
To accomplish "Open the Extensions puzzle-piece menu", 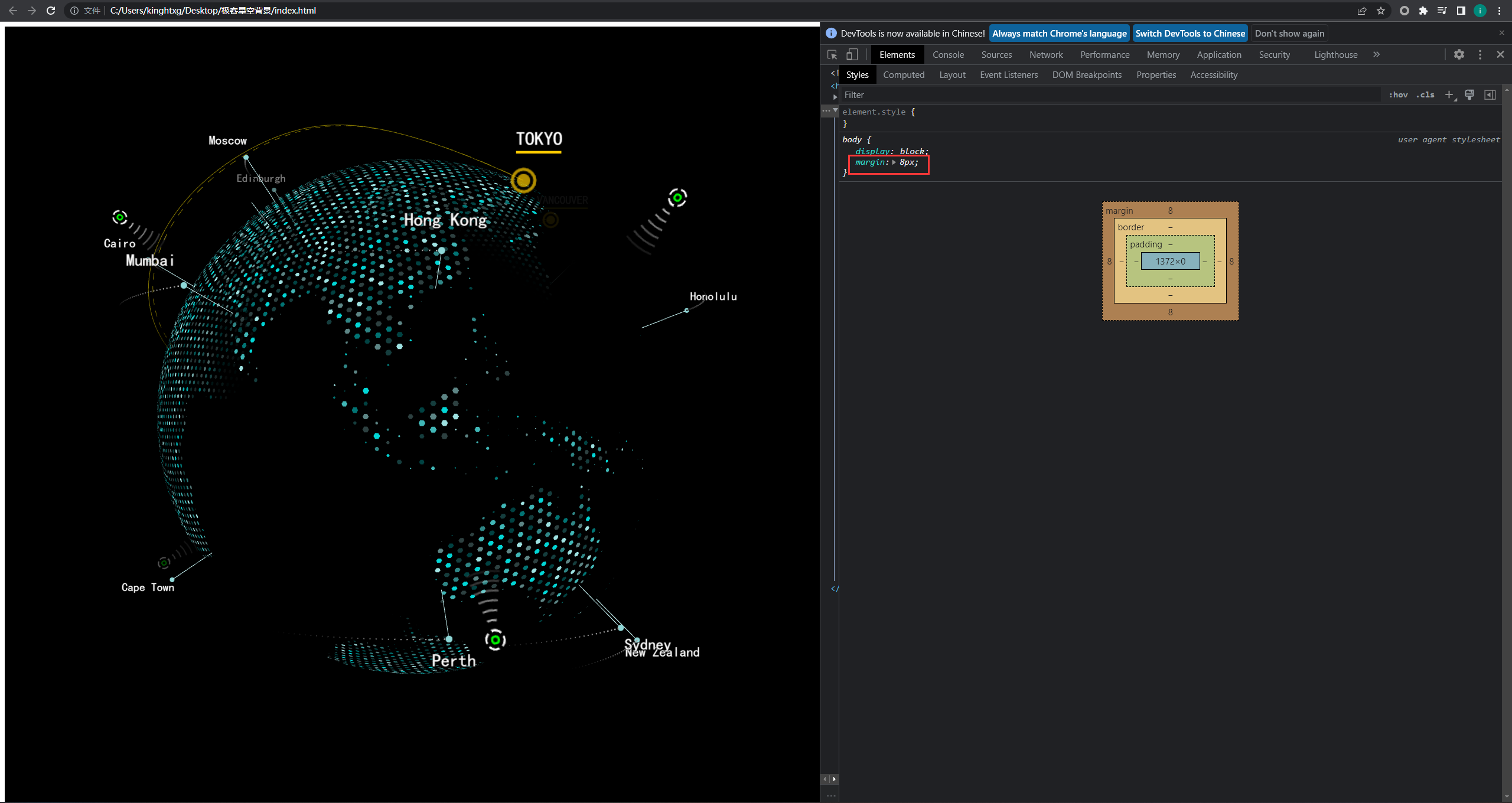I will (x=1423, y=11).
